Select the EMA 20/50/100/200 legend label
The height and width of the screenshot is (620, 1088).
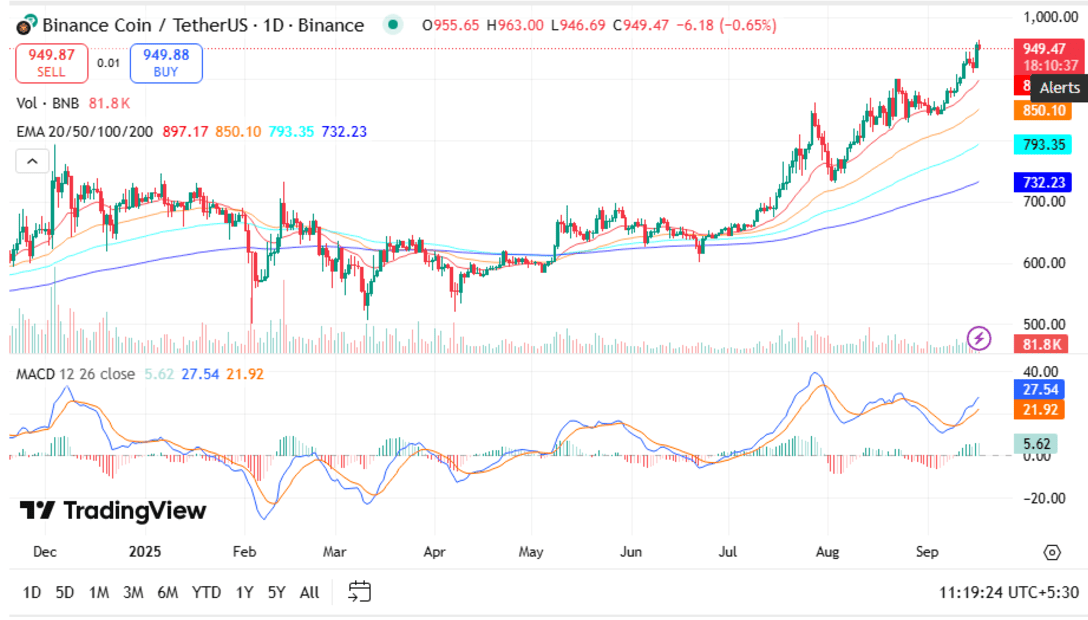[x=85, y=132]
